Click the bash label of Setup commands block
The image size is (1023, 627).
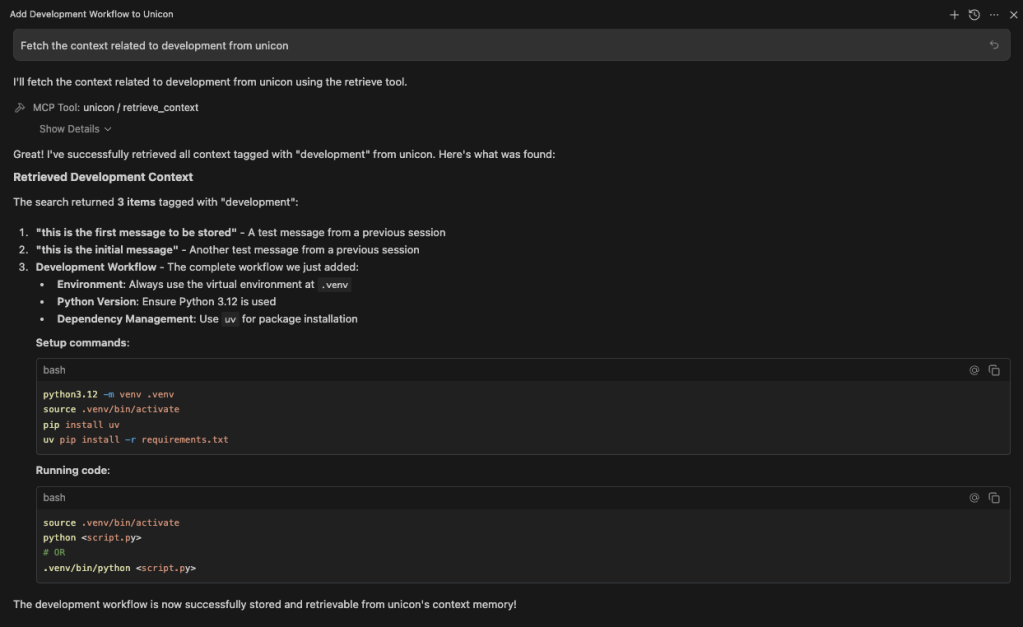coord(54,370)
